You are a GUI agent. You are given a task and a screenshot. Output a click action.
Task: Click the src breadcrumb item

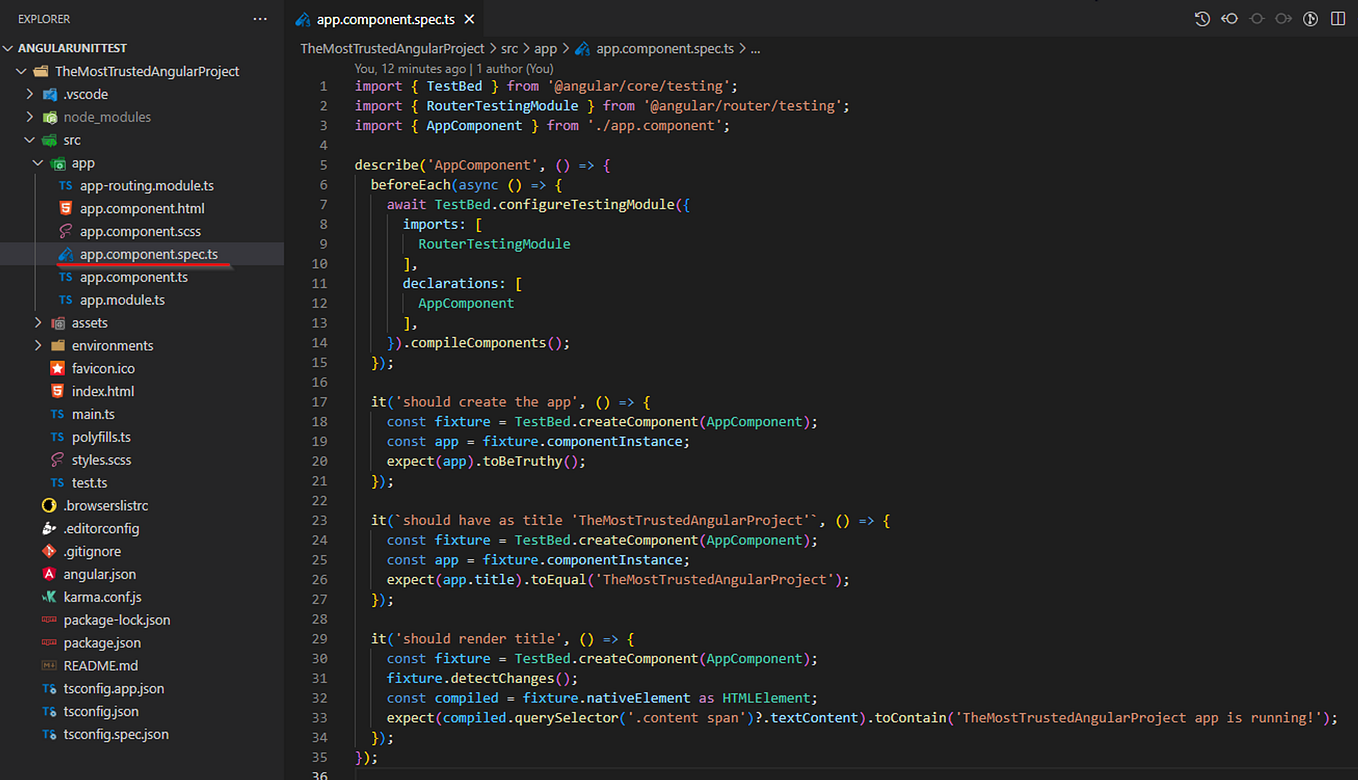(x=509, y=47)
